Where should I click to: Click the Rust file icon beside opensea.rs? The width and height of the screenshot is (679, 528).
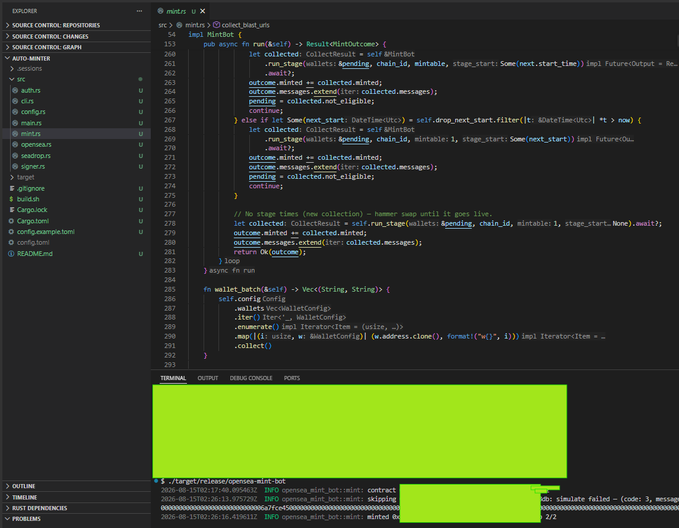(15, 145)
